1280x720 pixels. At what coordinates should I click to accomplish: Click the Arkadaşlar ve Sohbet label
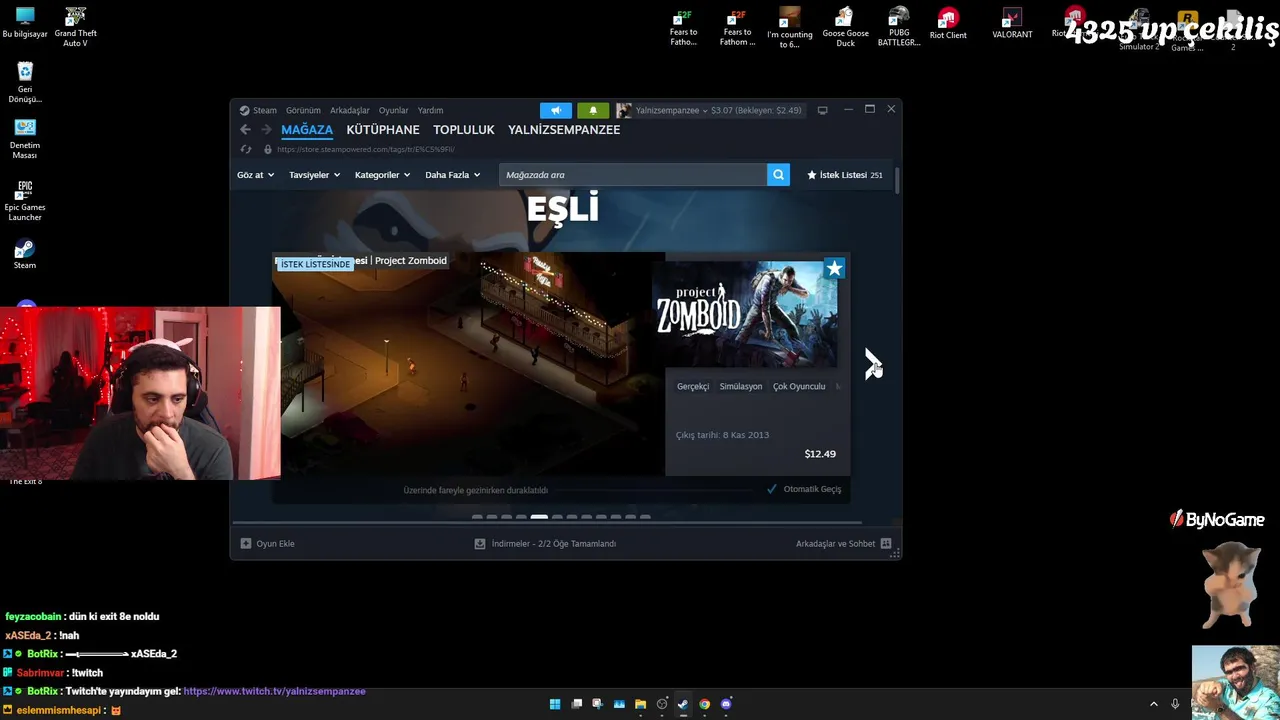coord(835,544)
